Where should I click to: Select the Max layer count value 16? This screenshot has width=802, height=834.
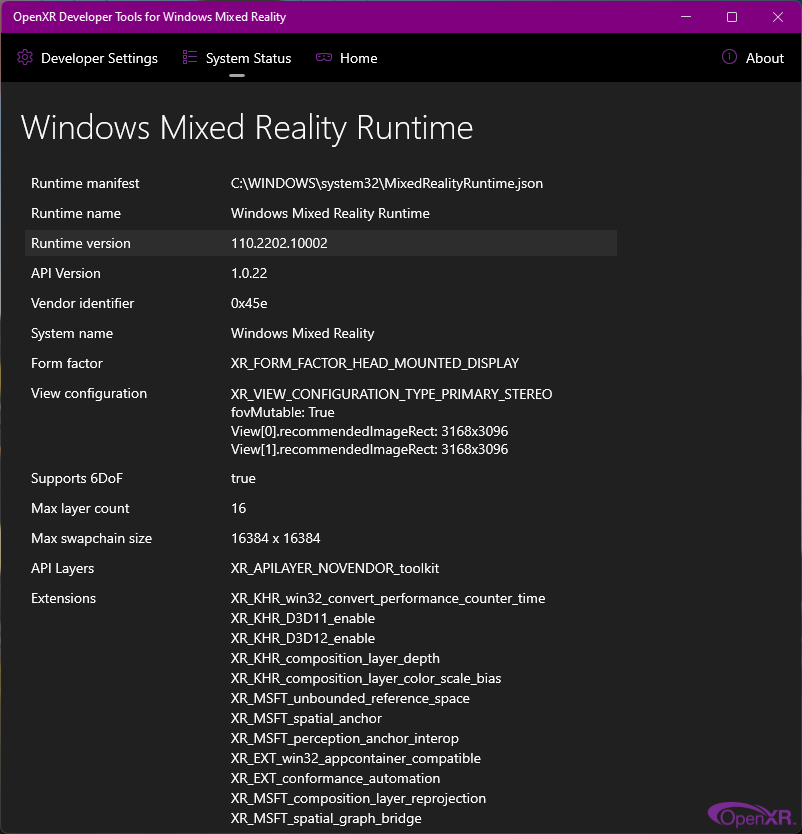click(239, 508)
